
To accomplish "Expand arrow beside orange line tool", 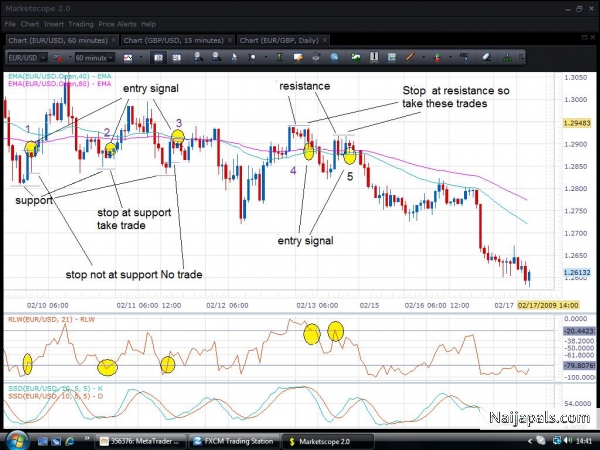I will (423, 58).
